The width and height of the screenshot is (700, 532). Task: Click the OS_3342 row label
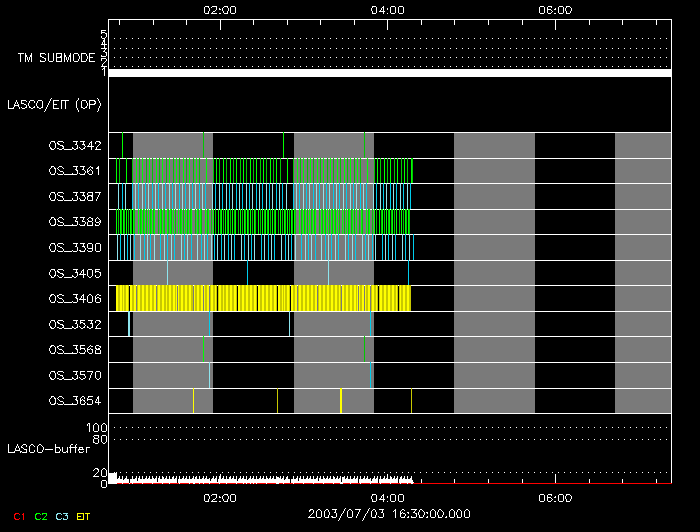pos(75,145)
